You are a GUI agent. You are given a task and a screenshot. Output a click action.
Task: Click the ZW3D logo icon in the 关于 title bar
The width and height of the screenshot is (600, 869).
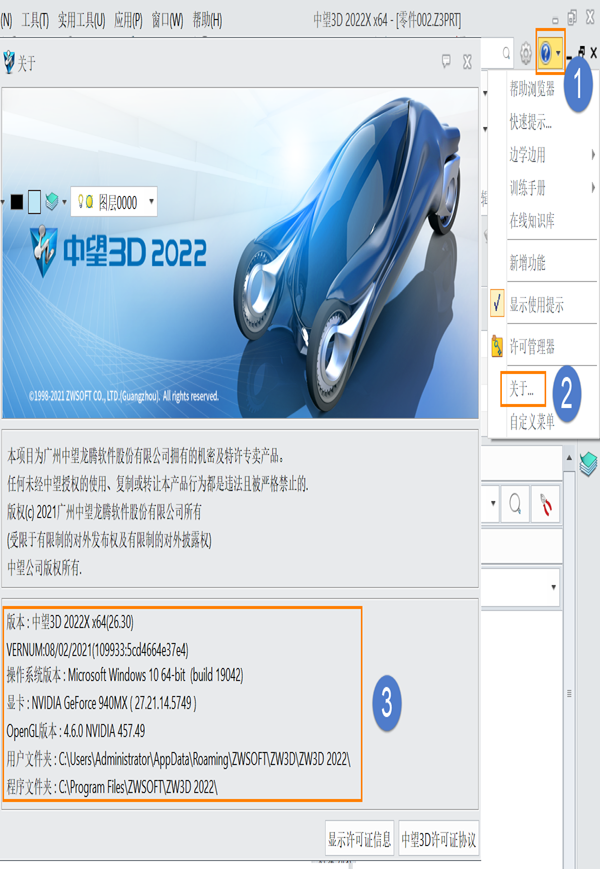point(9,62)
